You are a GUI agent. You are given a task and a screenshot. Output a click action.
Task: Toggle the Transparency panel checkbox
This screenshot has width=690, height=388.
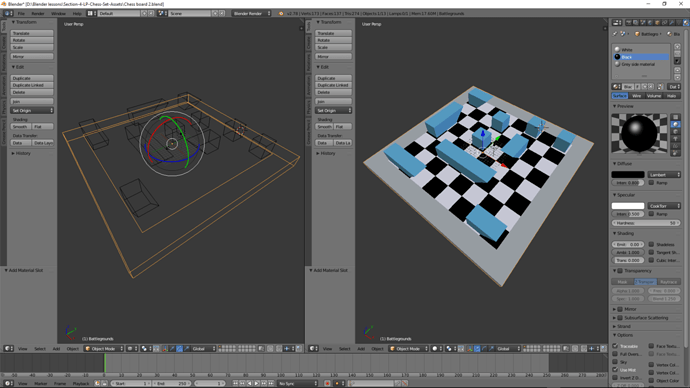click(x=620, y=271)
